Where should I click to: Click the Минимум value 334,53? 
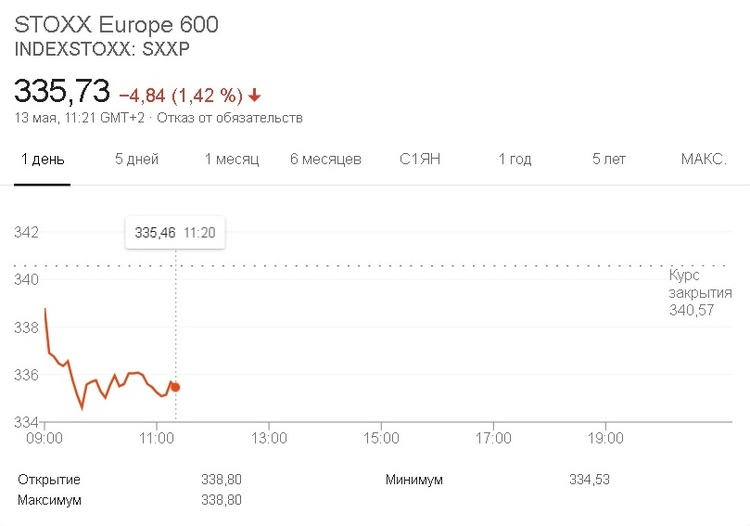589,480
